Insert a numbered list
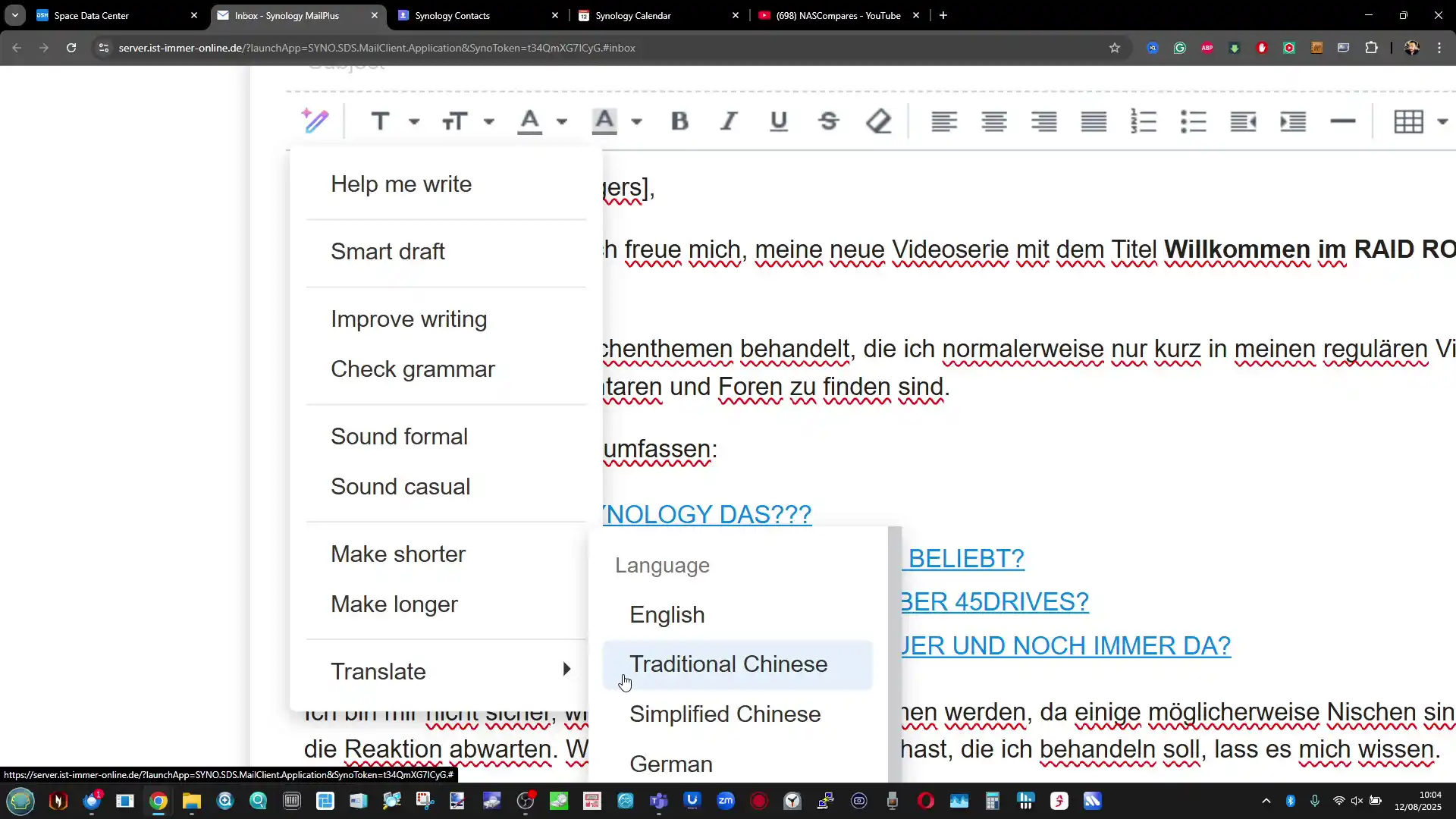Screen dimensions: 1456x819 pos(1144,121)
